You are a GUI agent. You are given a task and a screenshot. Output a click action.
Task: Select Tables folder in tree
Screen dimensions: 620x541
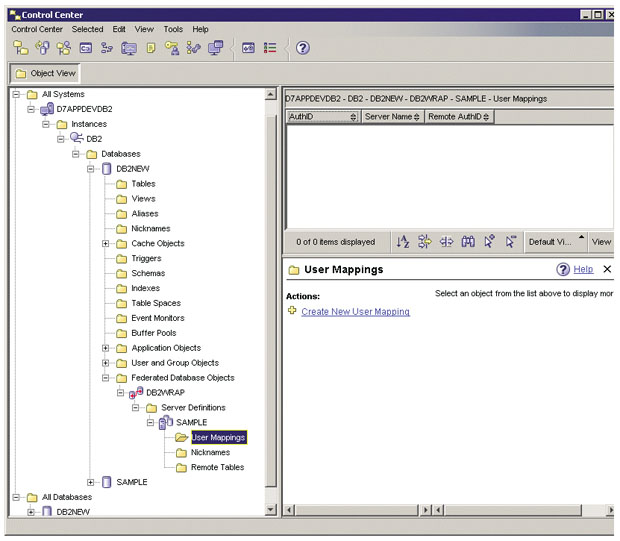[143, 184]
